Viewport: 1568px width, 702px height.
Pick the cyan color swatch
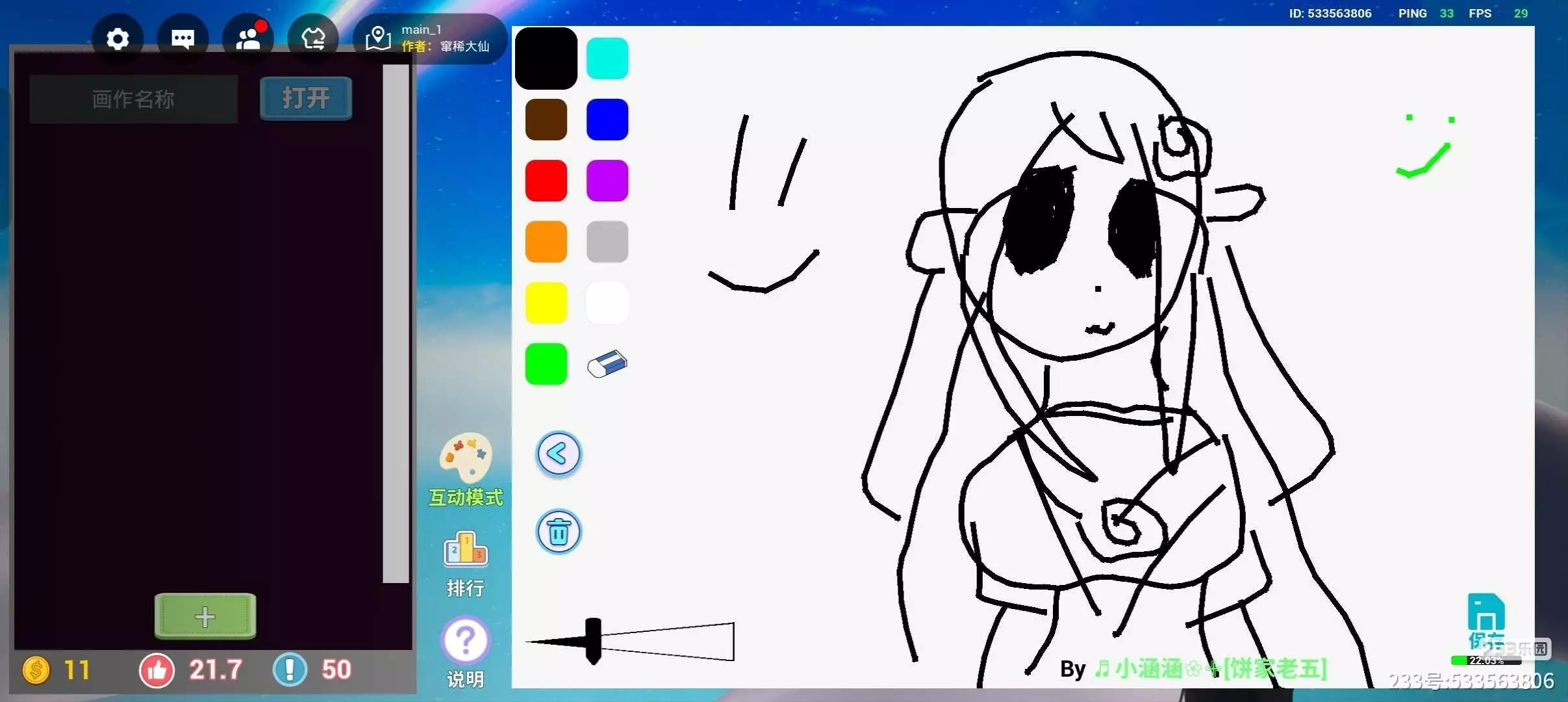[x=607, y=58]
